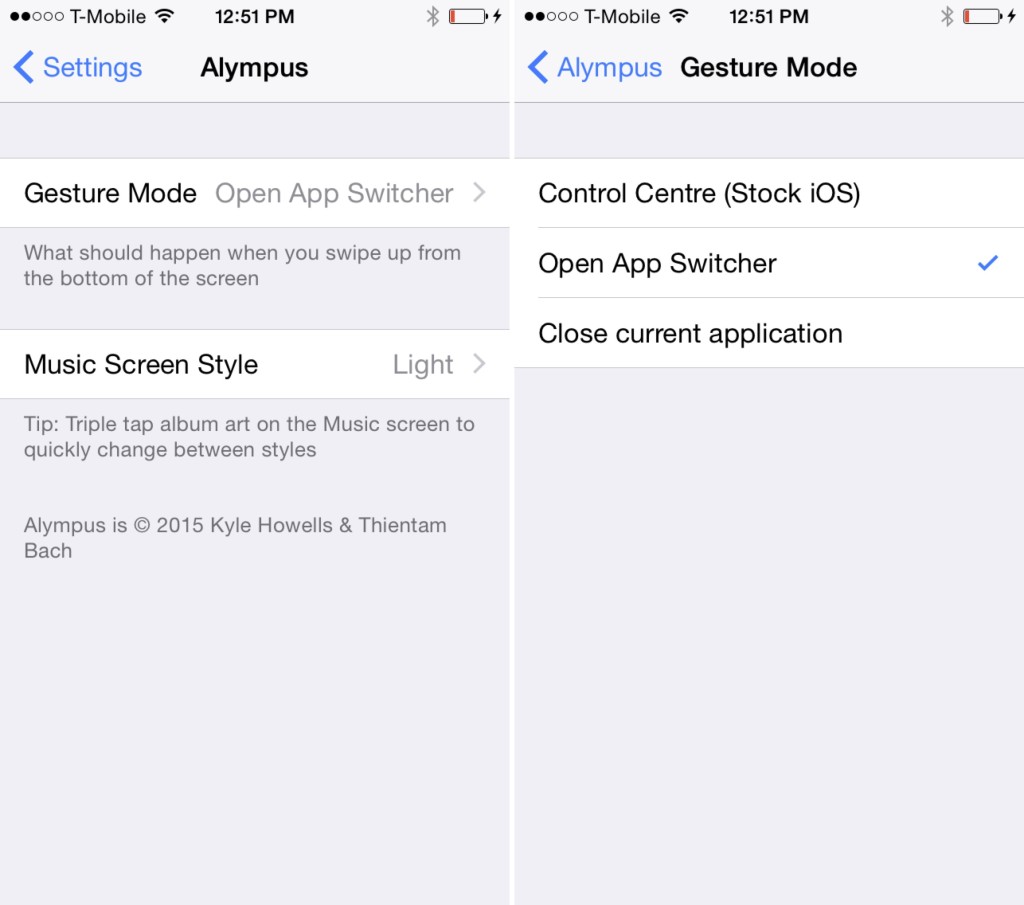
Task: Go back to Alympus page
Action: (x=595, y=67)
